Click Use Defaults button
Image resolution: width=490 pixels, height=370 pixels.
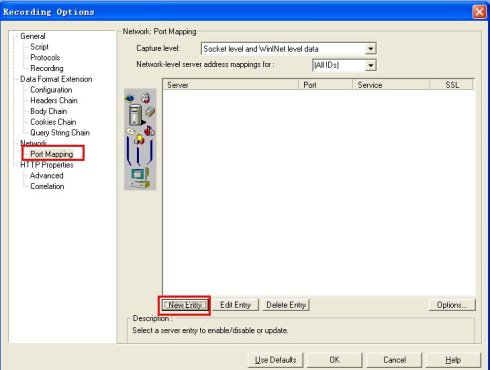point(275,360)
